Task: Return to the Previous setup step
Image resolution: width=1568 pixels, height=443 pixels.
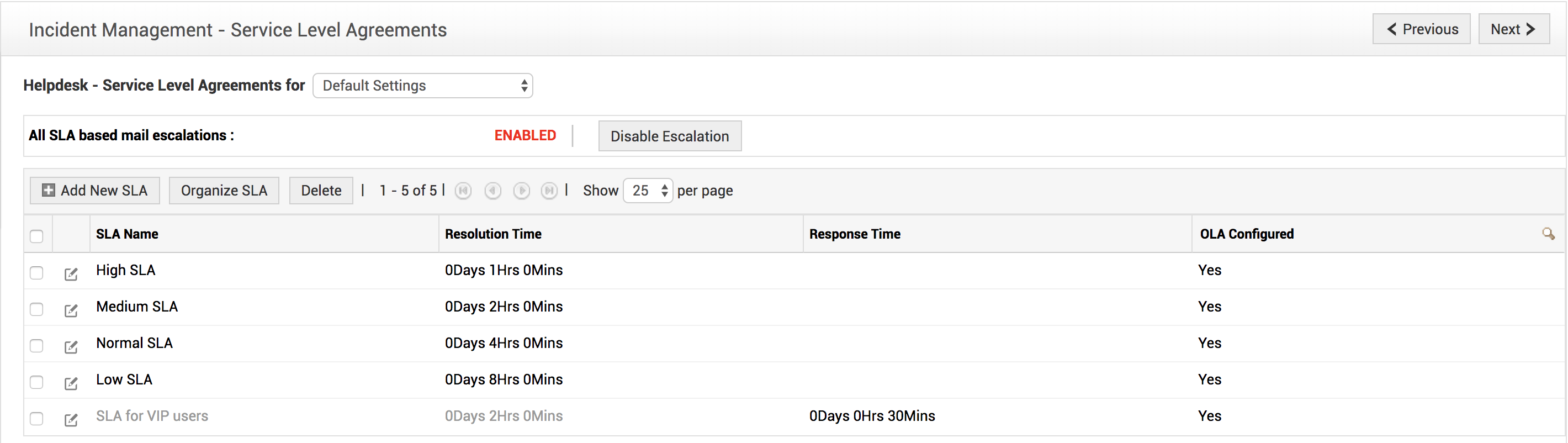Action: coord(1421,29)
